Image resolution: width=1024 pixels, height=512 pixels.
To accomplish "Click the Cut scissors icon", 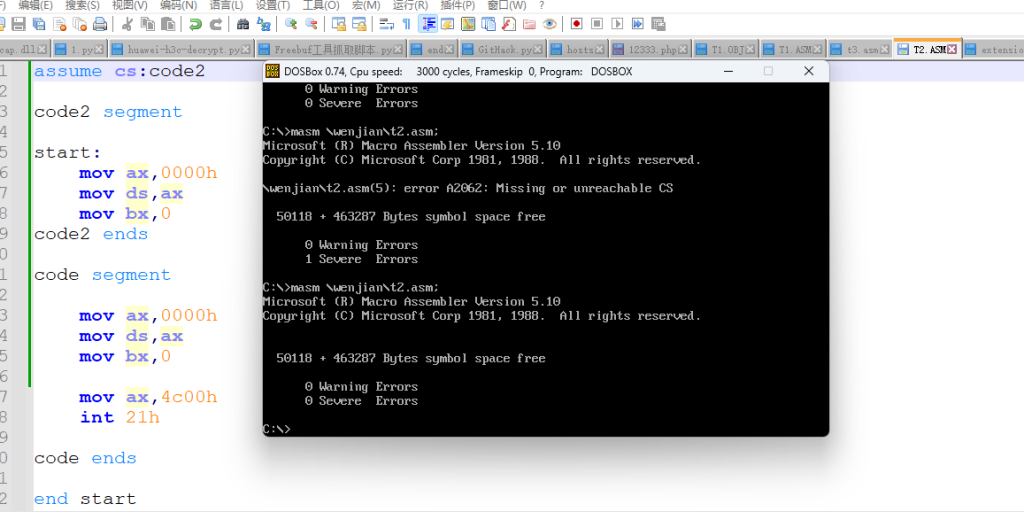I will pyautogui.click(x=127, y=23).
